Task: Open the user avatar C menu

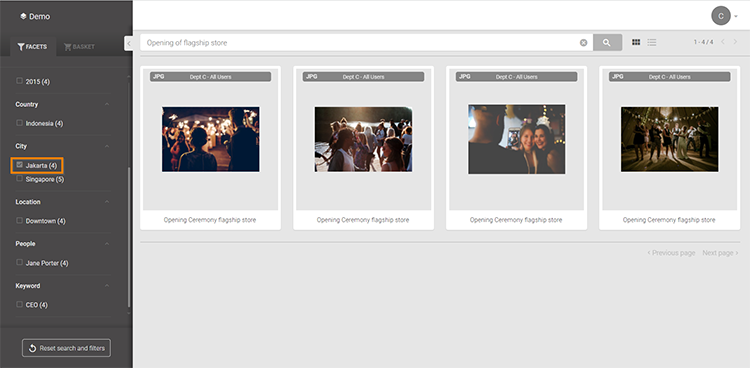Action: (721, 16)
